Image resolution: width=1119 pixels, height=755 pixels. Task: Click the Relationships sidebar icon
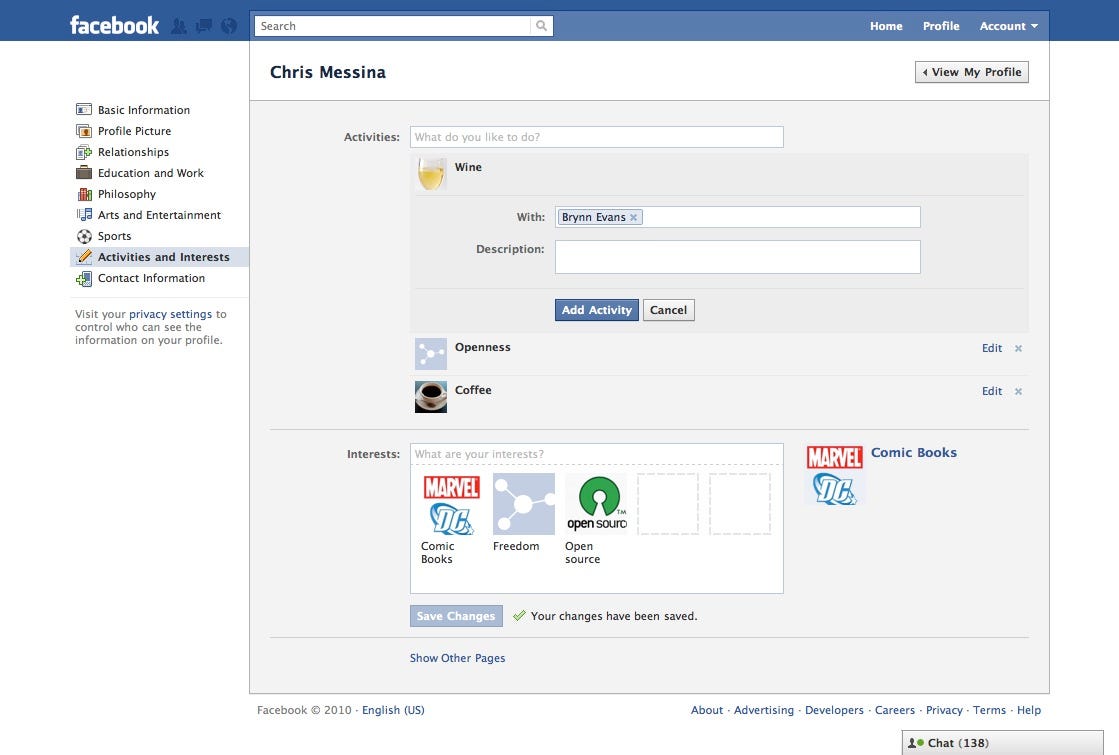pos(83,152)
